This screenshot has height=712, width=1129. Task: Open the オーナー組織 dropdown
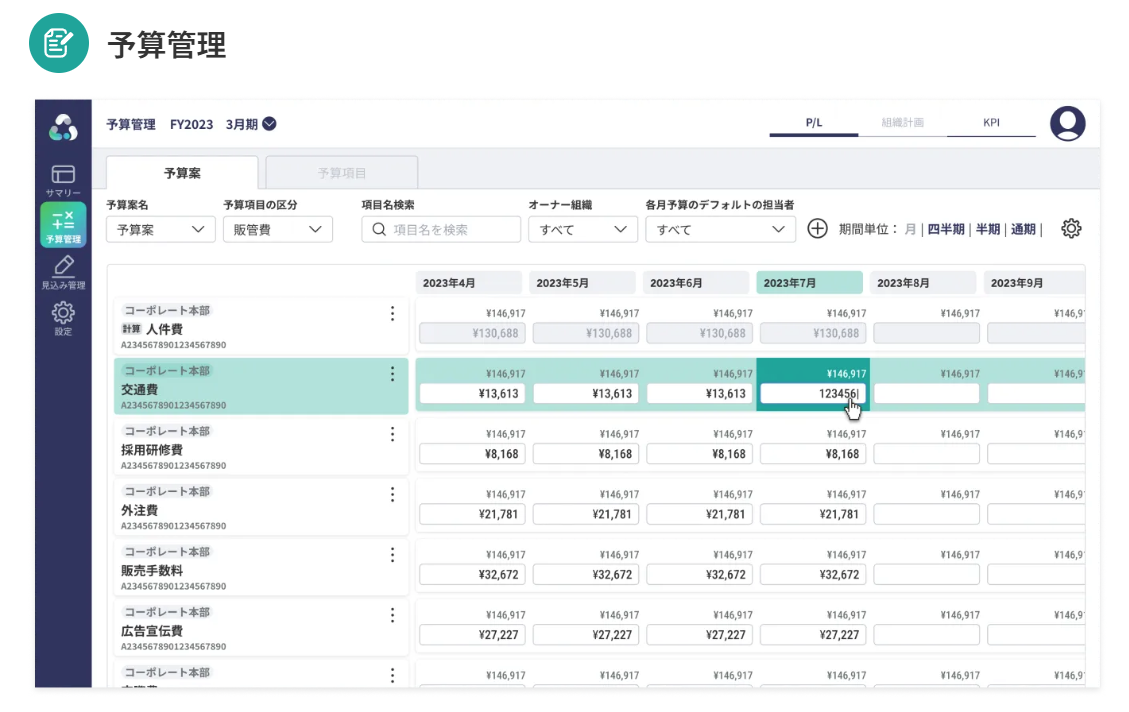pos(582,229)
